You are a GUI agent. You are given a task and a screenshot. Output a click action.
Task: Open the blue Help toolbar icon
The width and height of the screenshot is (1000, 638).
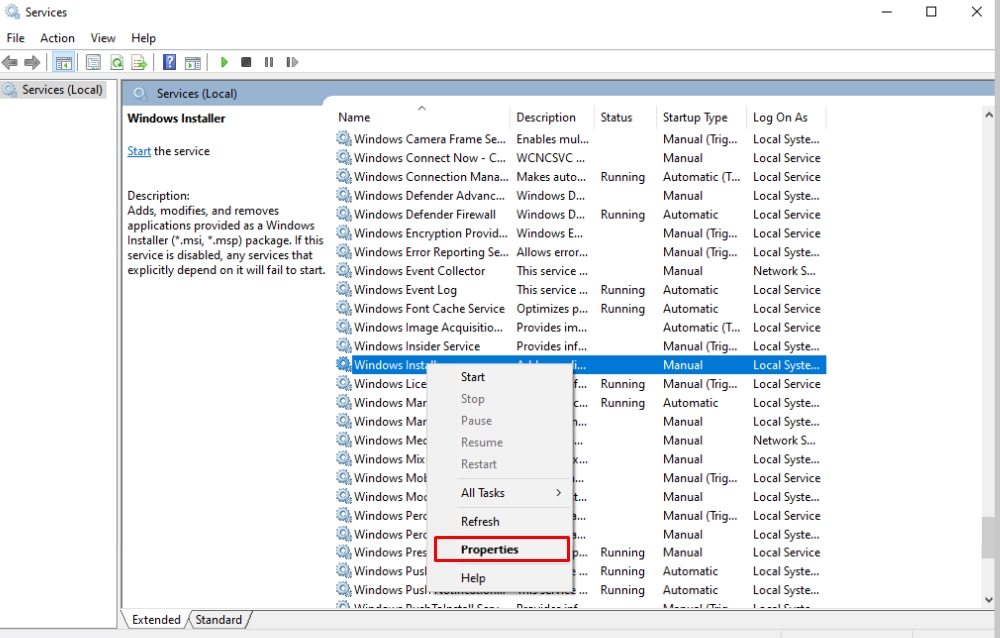[169, 62]
